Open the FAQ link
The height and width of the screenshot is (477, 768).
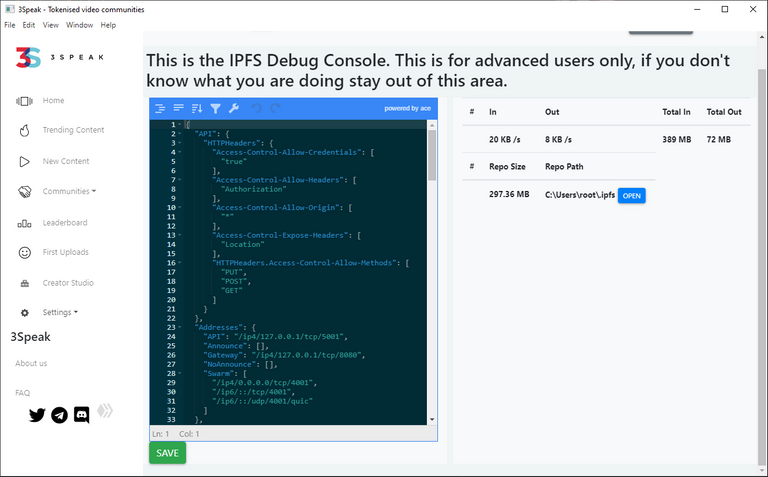[23, 393]
